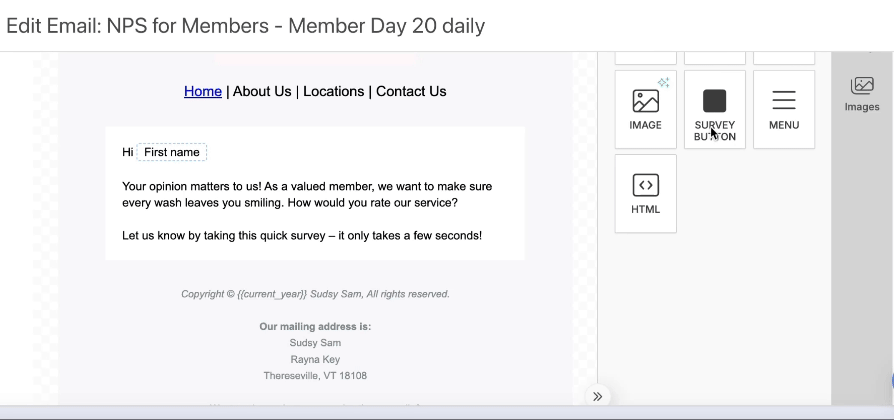This screenshot has width=894, height=420.
Task: Click the 'Hi' greeting text
Action: coord(127,152)
